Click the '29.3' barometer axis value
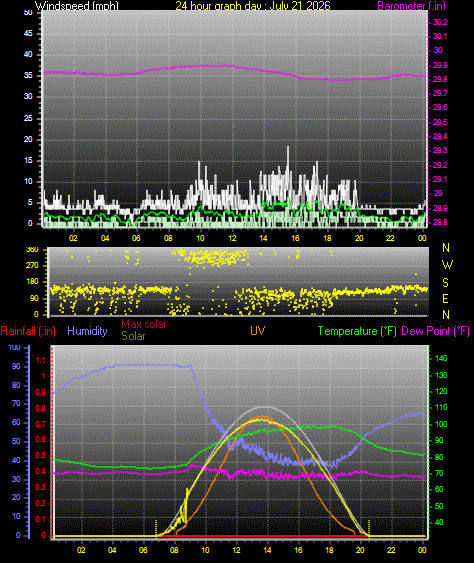 click(440, 150)
